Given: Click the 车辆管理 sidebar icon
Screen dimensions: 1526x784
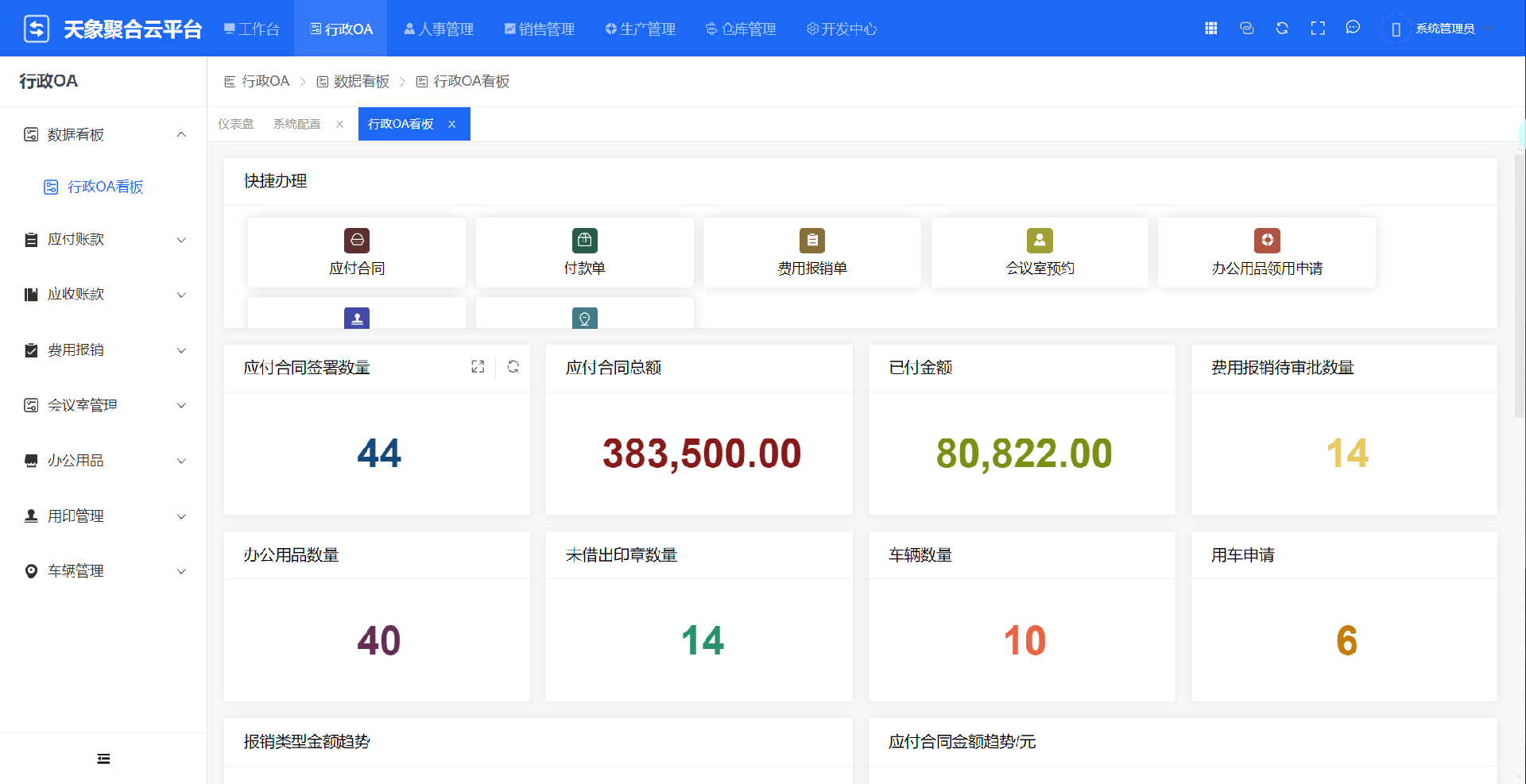Looking at the screenshot, I should (x=31, y=571).
